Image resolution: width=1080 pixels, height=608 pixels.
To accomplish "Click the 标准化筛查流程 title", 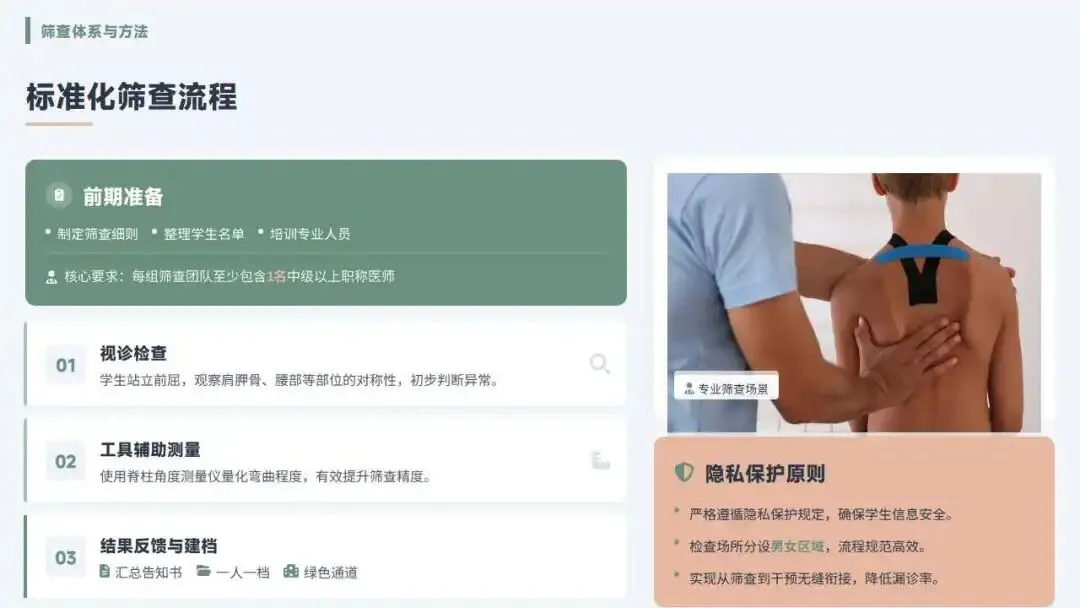I will (x=132, y=97).
